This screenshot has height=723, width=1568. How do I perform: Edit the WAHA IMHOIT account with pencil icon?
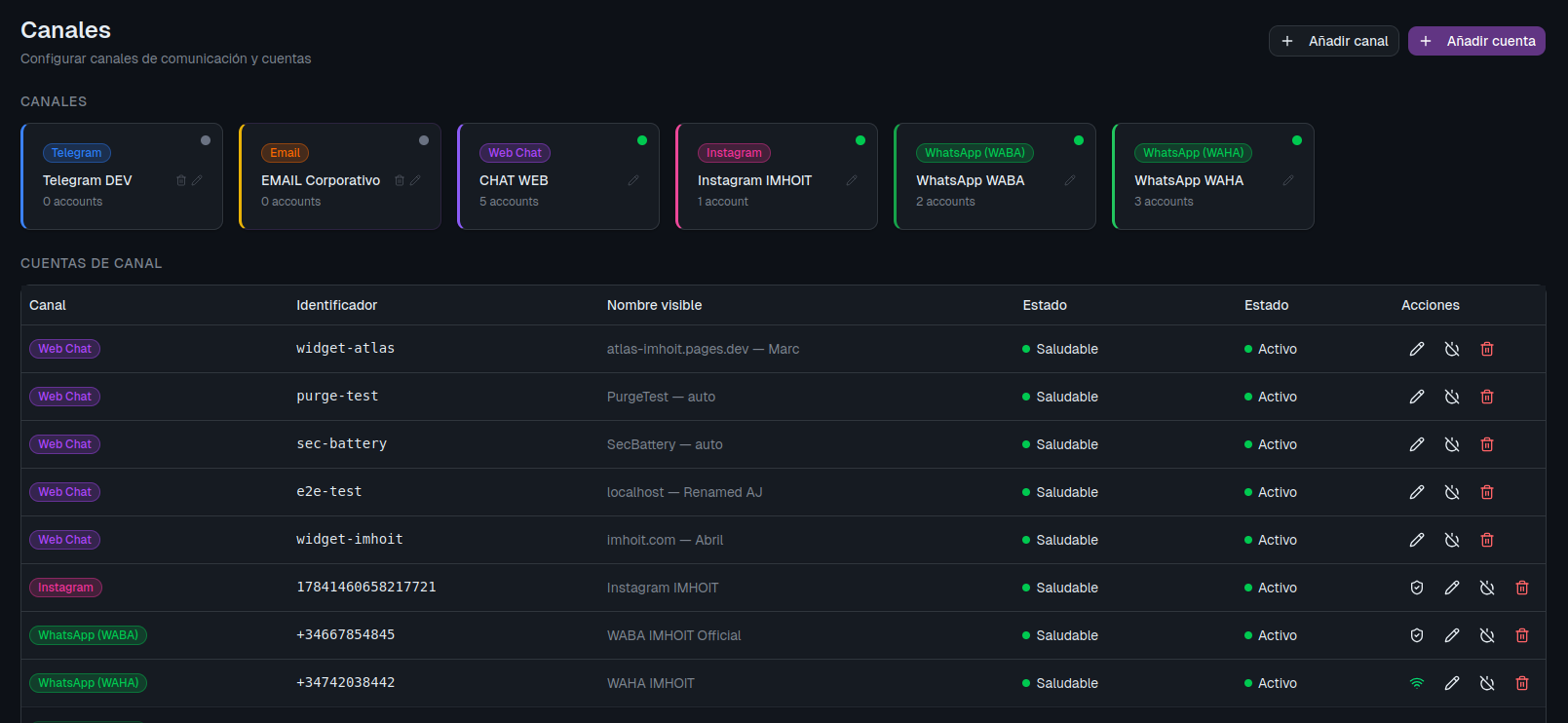pyautogui.click(x=1452, y=683)
